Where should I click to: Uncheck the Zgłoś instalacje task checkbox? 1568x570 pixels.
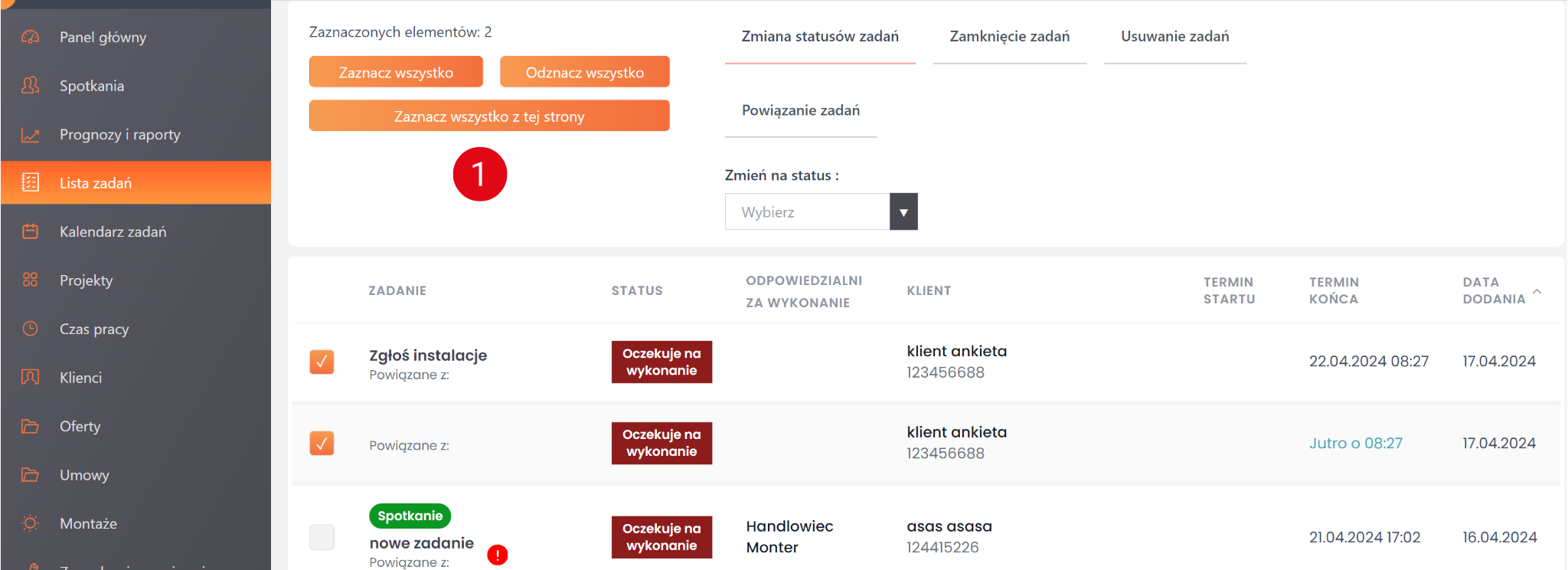322,362
